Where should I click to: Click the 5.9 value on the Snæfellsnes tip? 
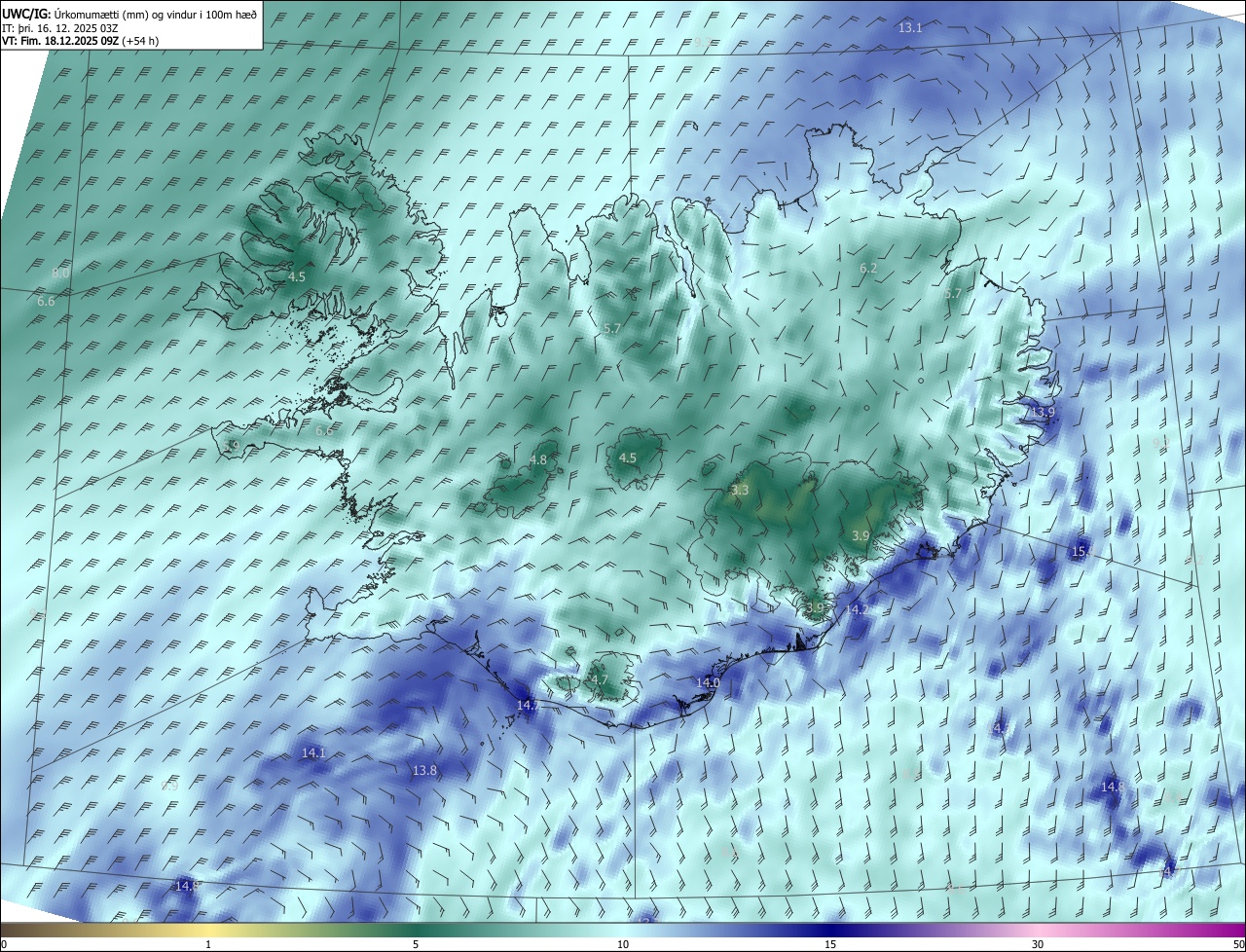tap(231, 446)
